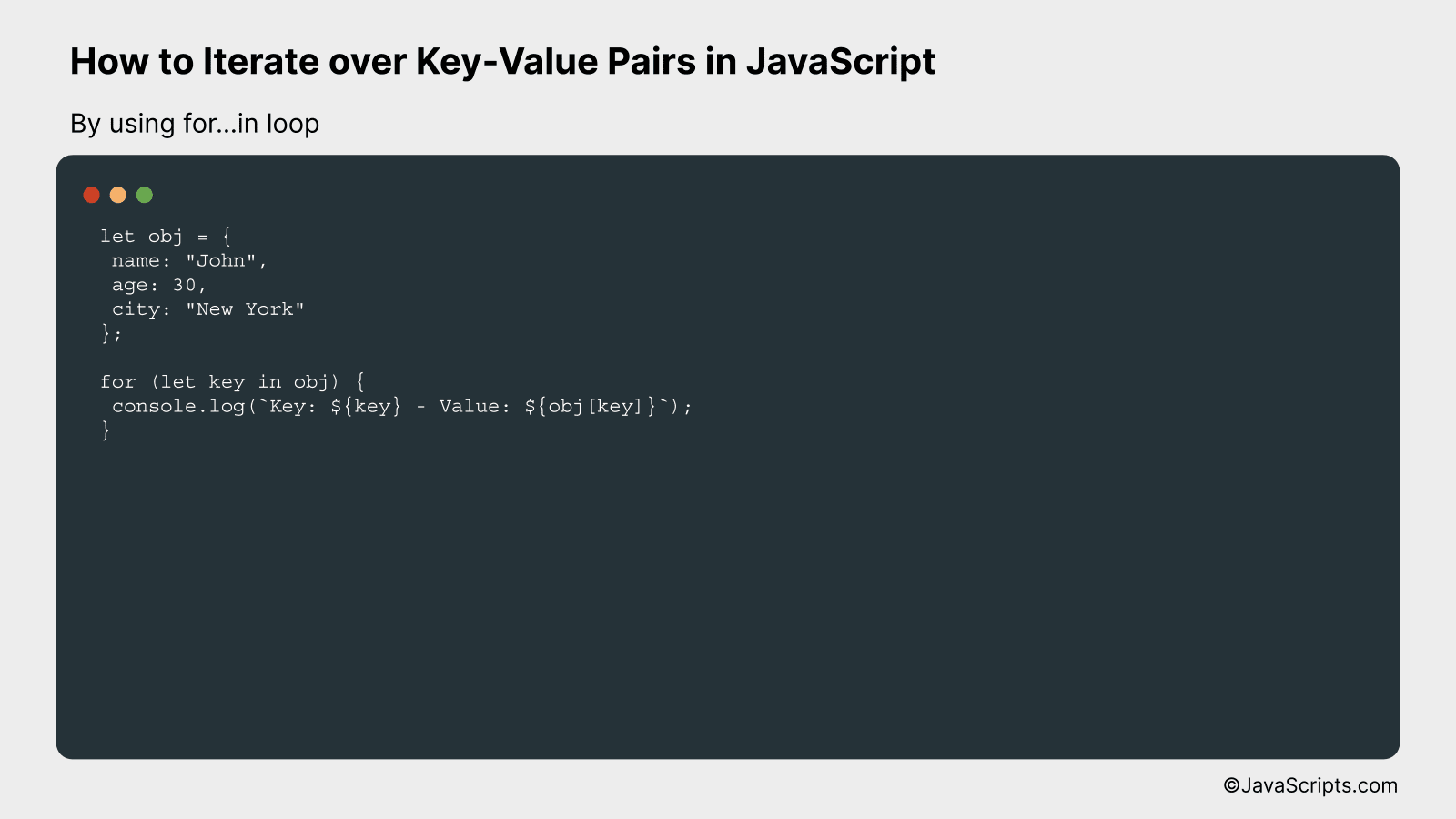Click the line 'for (let key in obj) {'
Viewport: 1456px width, 819px height.
click(x=233, y=382)
